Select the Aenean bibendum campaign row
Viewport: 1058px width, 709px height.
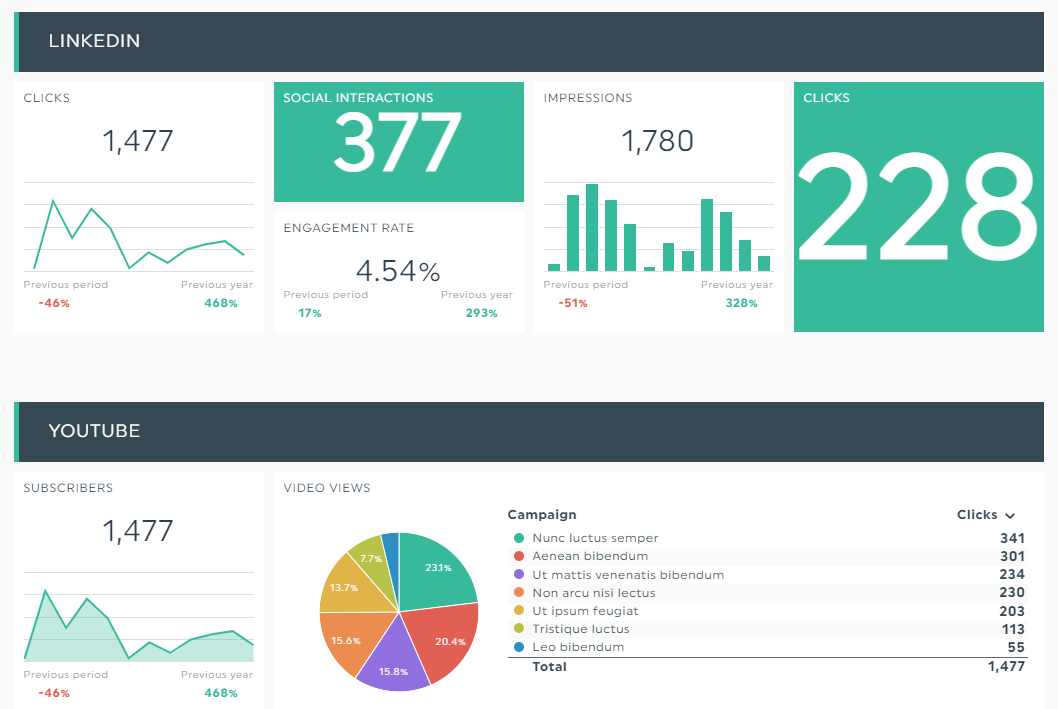click(x=767, y=557)
